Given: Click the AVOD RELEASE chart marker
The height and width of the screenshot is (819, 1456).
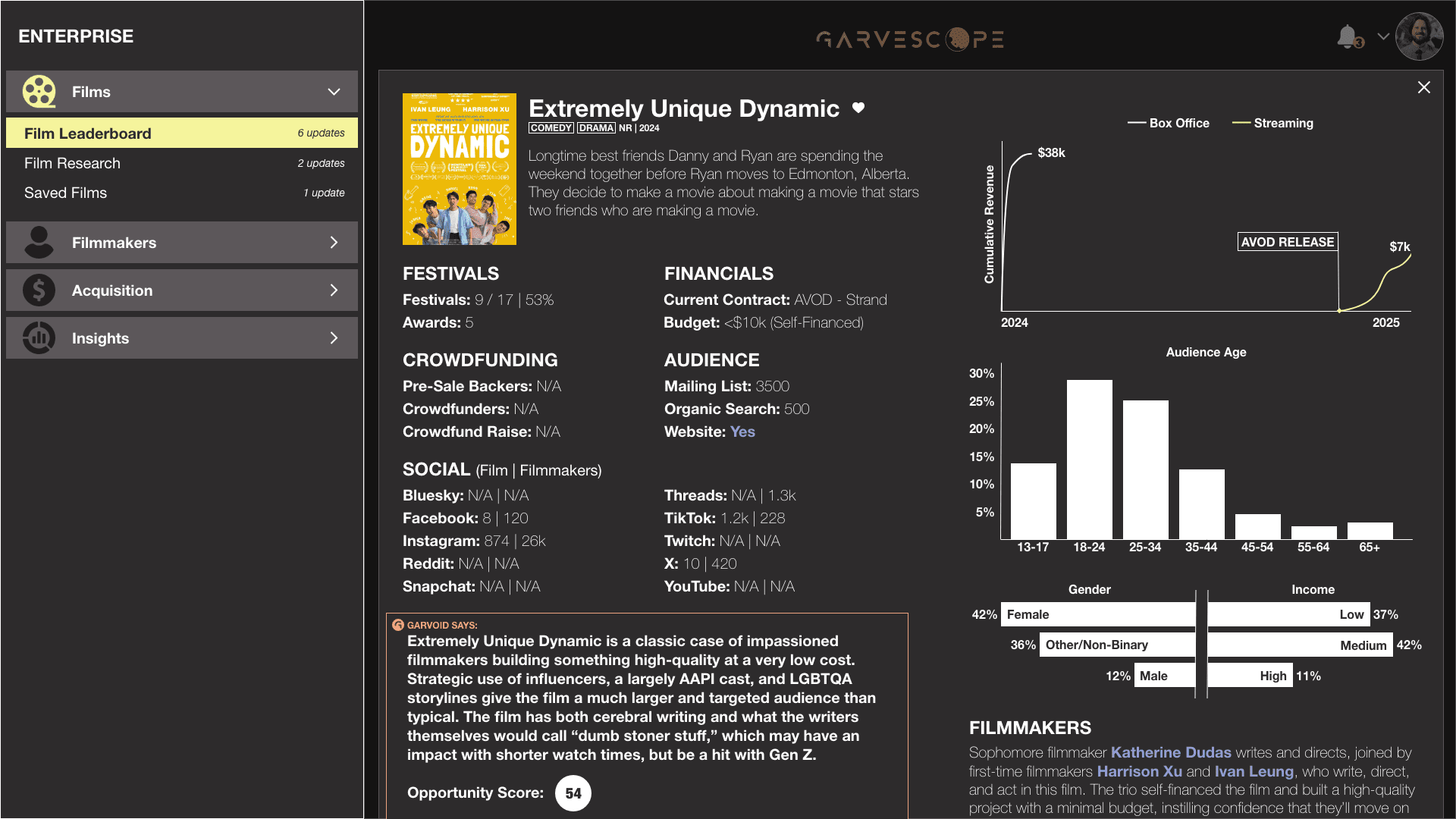Looking at the screenshot, I should click(x=1288, y=242).
